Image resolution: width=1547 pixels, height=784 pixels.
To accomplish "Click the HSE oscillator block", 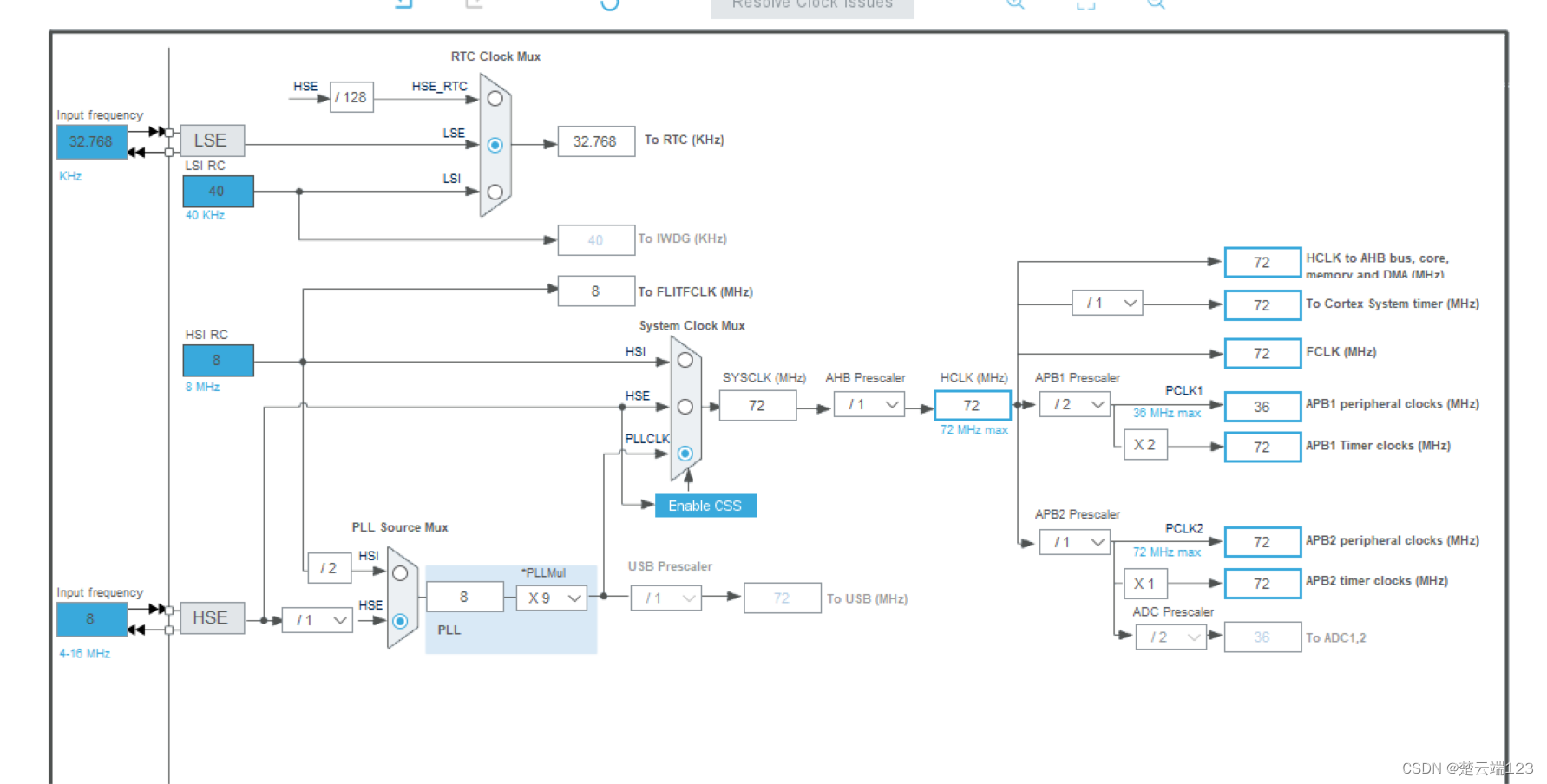I will (x=213, y=618).
